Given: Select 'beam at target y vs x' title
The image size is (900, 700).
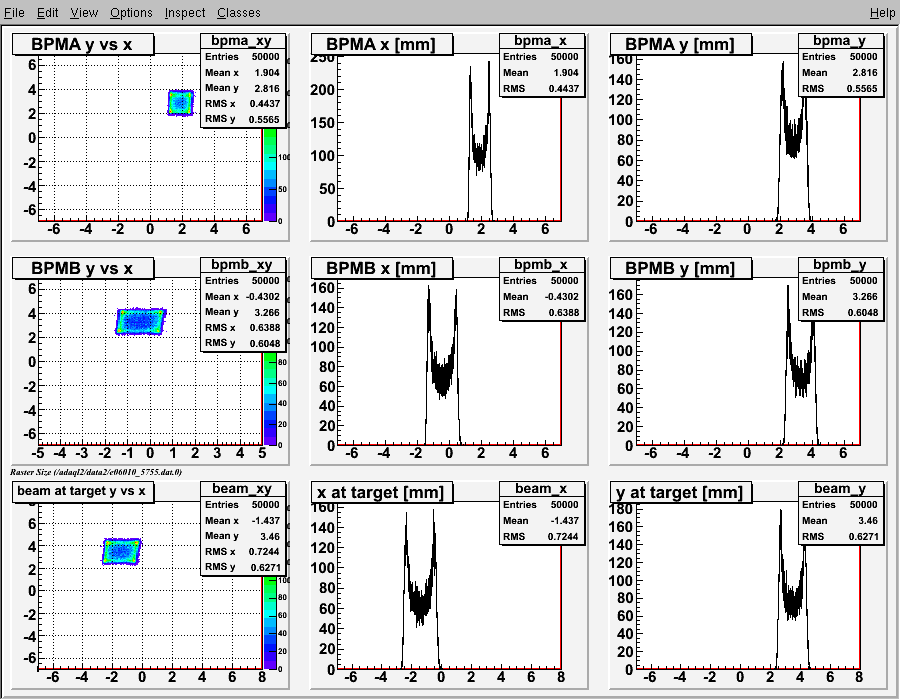Looking at the screenshot, I should pyautogui.click(x=83, y=492).
